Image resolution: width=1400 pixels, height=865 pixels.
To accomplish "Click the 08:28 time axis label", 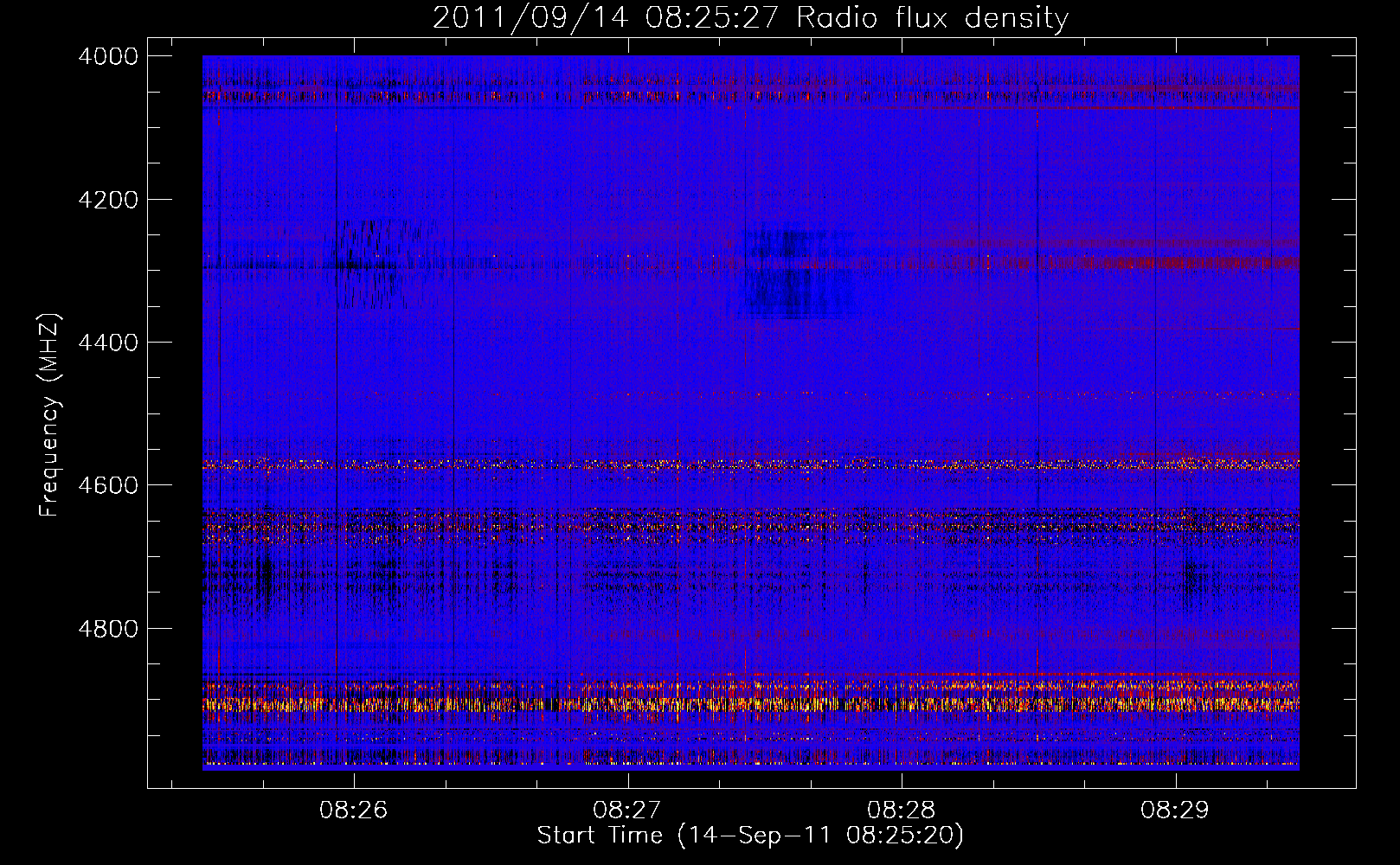I will (x=902, y=811).
